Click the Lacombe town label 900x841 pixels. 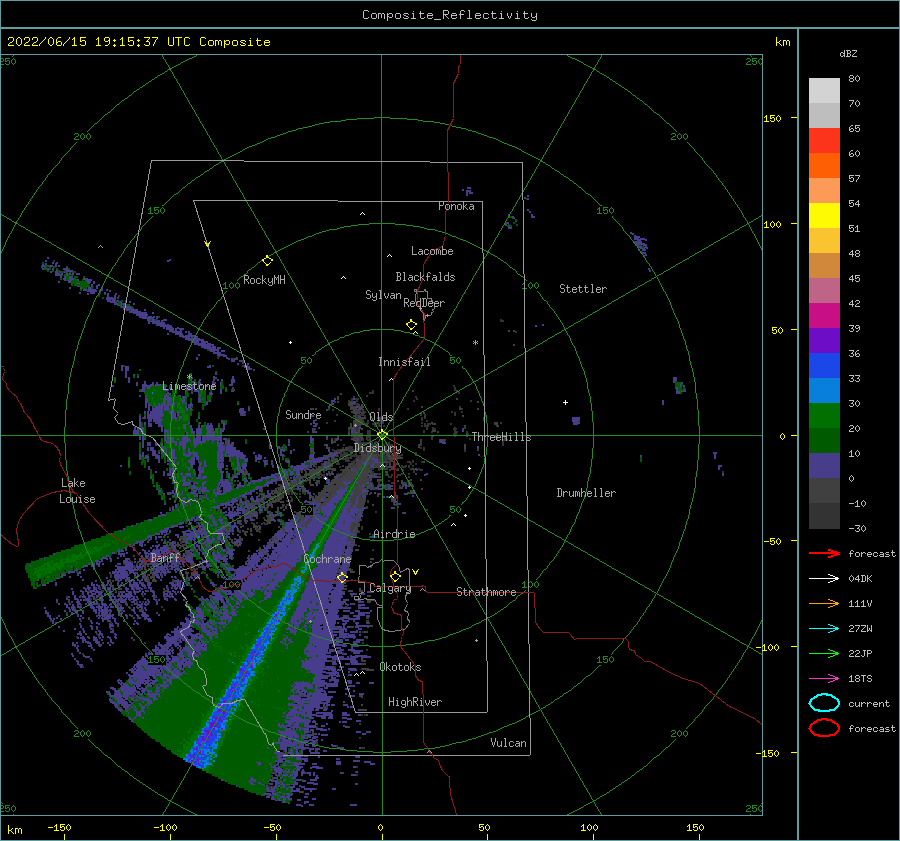(x=432, y=251)
